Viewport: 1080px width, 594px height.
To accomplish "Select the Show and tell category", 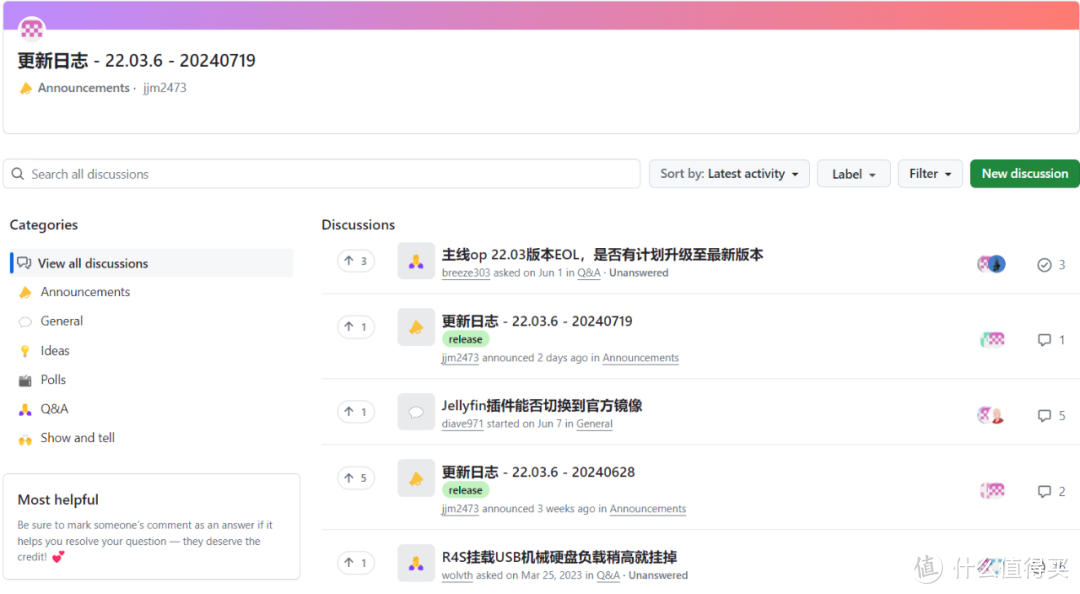I will click(x=76, y=437).
